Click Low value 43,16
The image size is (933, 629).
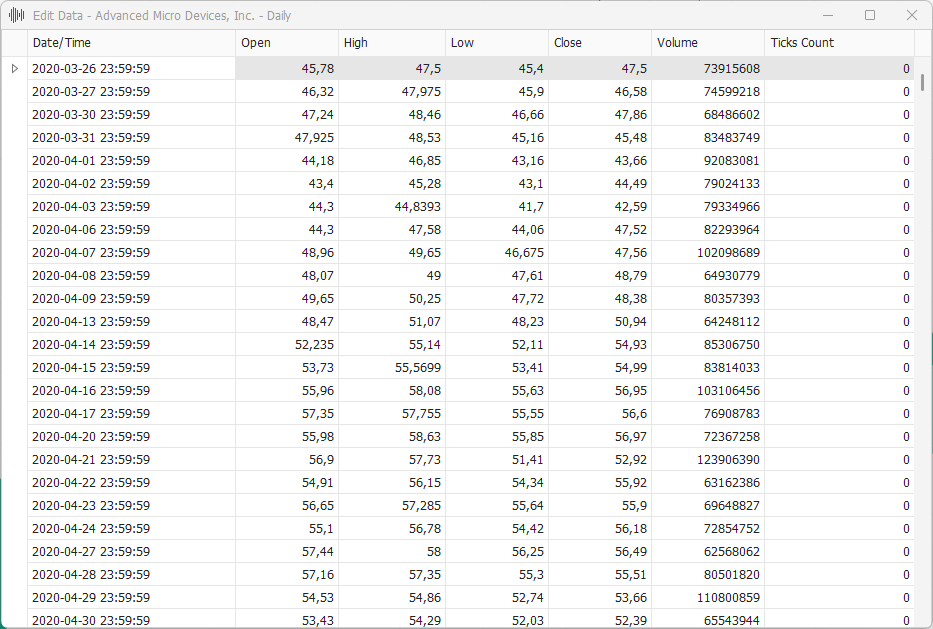tap(497, 161)
